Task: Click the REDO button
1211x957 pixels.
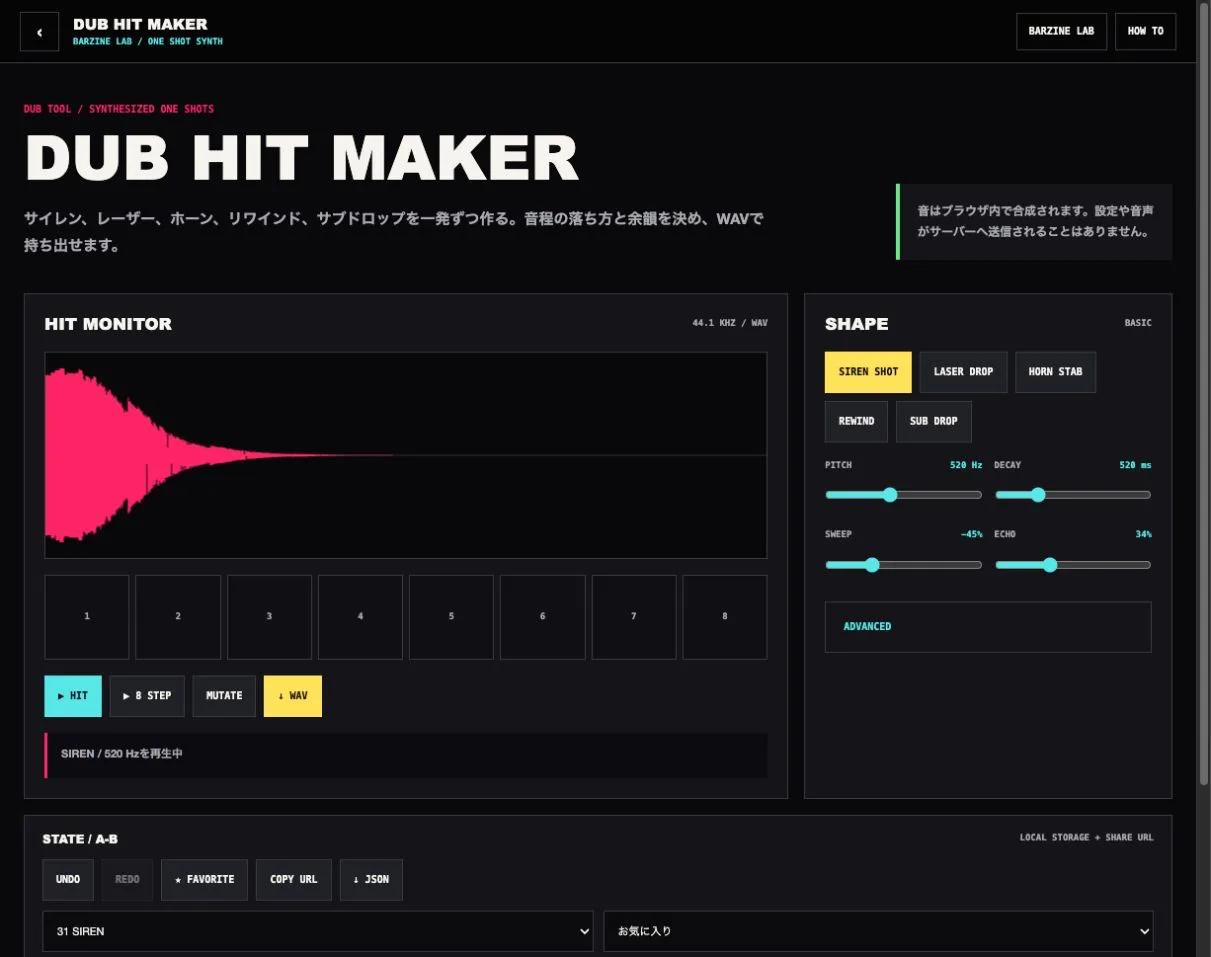Action: tap(128, 880)
